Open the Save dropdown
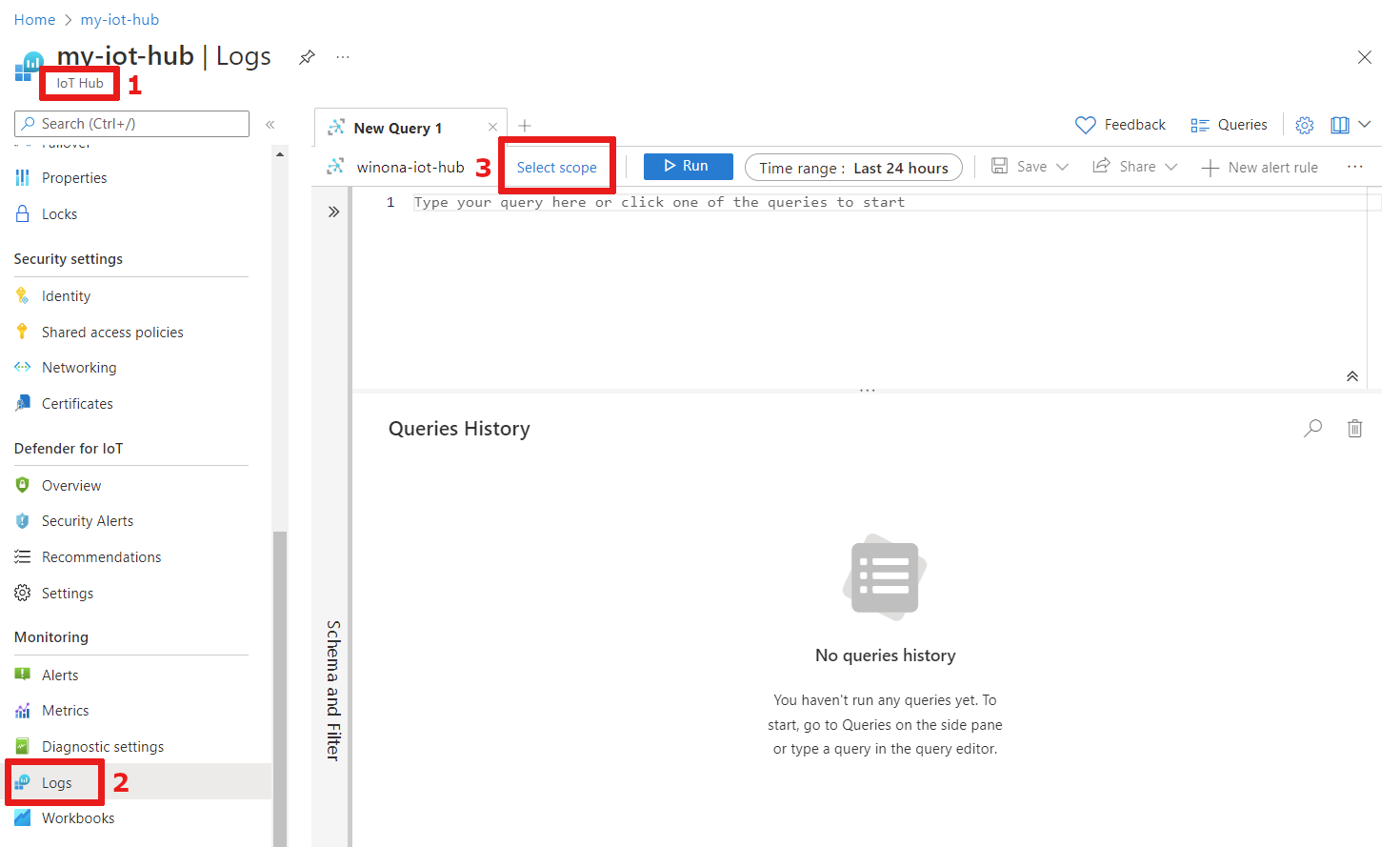Screen dimensions: 1400x847 (x=1030, y=167)
